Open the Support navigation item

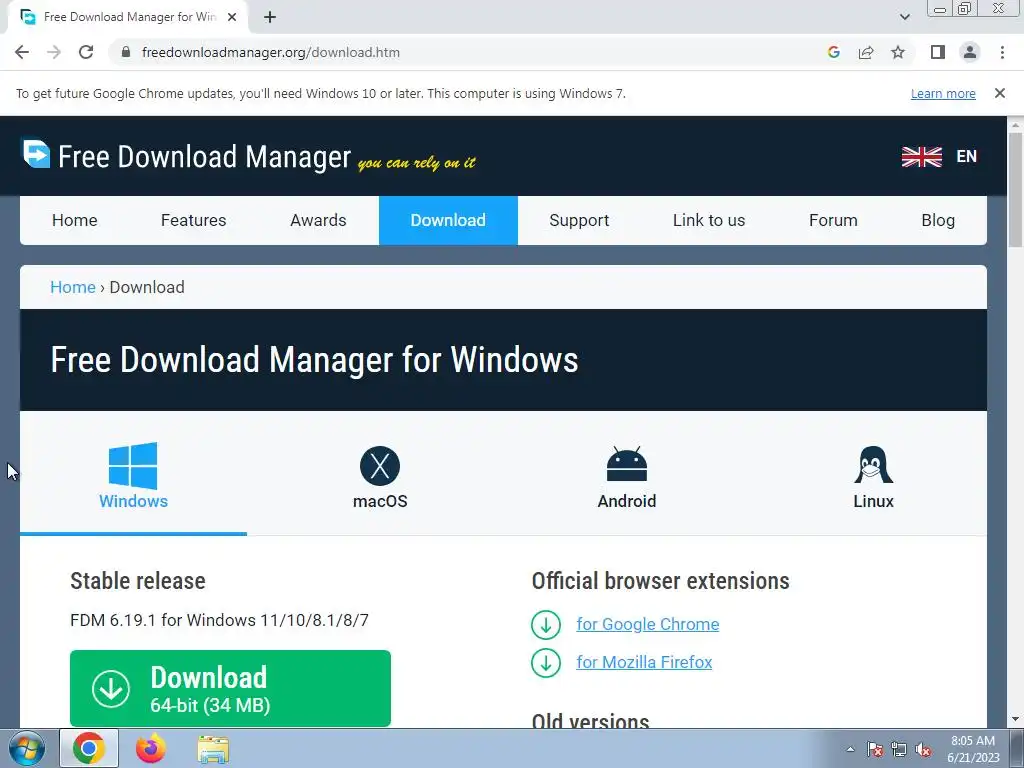(579, 221)
